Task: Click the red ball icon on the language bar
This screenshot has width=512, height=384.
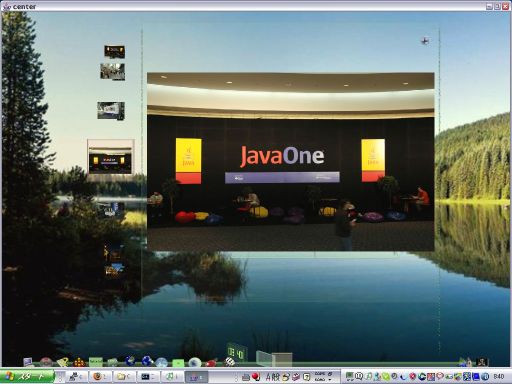Action: pos(256,377)
